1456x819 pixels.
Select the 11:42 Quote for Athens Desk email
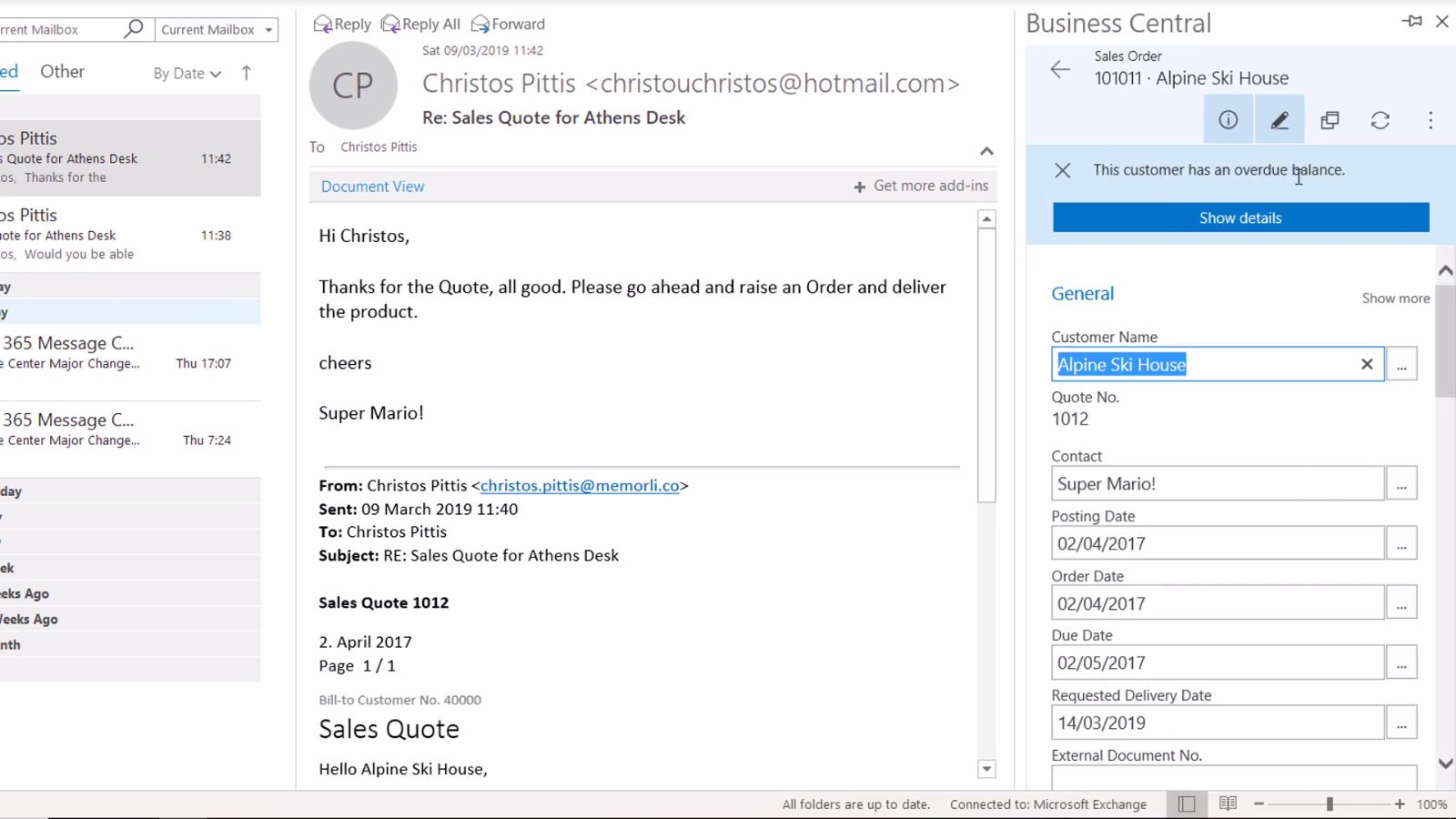click(x=130, y=157)
